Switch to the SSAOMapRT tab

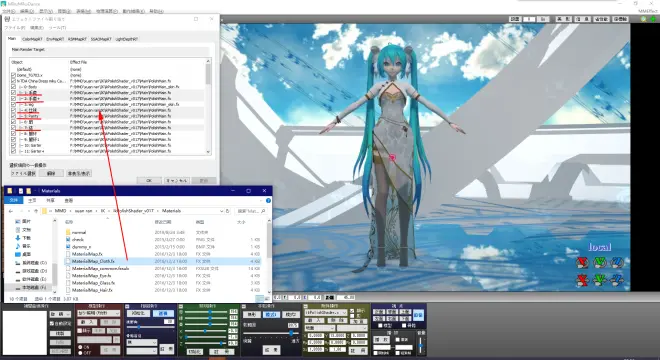pyautogui.click(x=101, y=39)
